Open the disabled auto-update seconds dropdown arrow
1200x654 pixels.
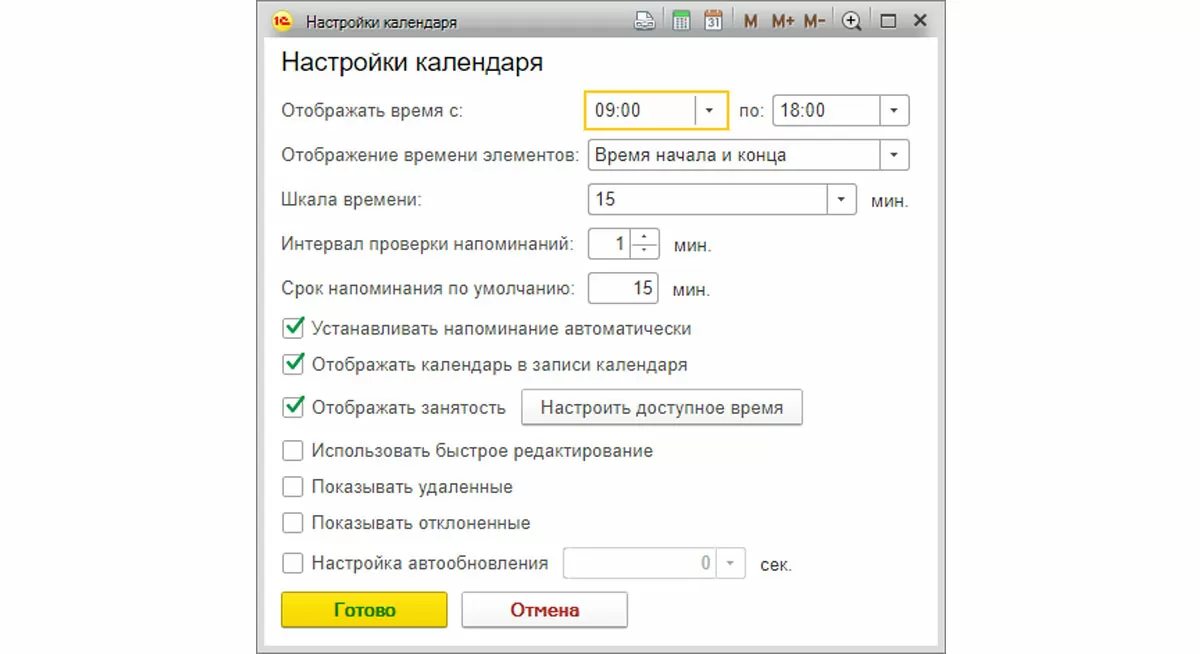coord(732,563)
